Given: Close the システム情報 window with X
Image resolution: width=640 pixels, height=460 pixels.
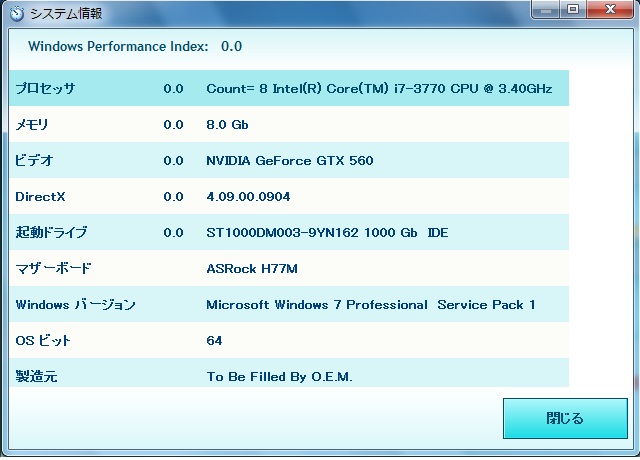Looking at the screenshot, I should click(x=610, y=9).
